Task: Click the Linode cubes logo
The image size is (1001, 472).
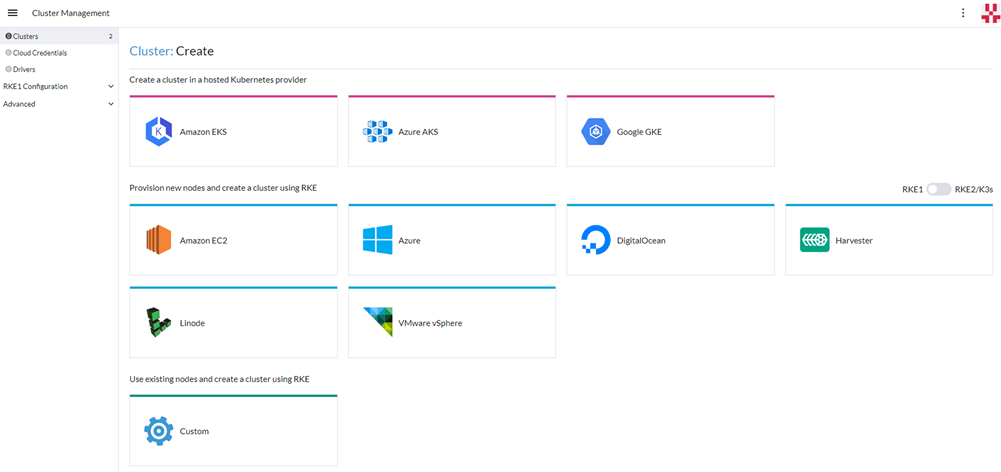Action: pyautogui.click(x=158, y=323)
